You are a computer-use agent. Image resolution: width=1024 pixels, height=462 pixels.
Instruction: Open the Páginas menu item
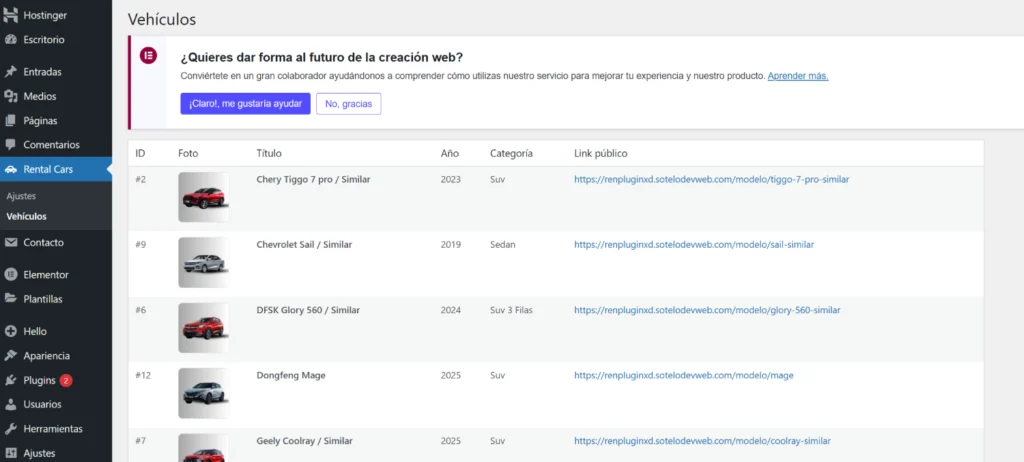pyautogui.click(x=40, y=121)
